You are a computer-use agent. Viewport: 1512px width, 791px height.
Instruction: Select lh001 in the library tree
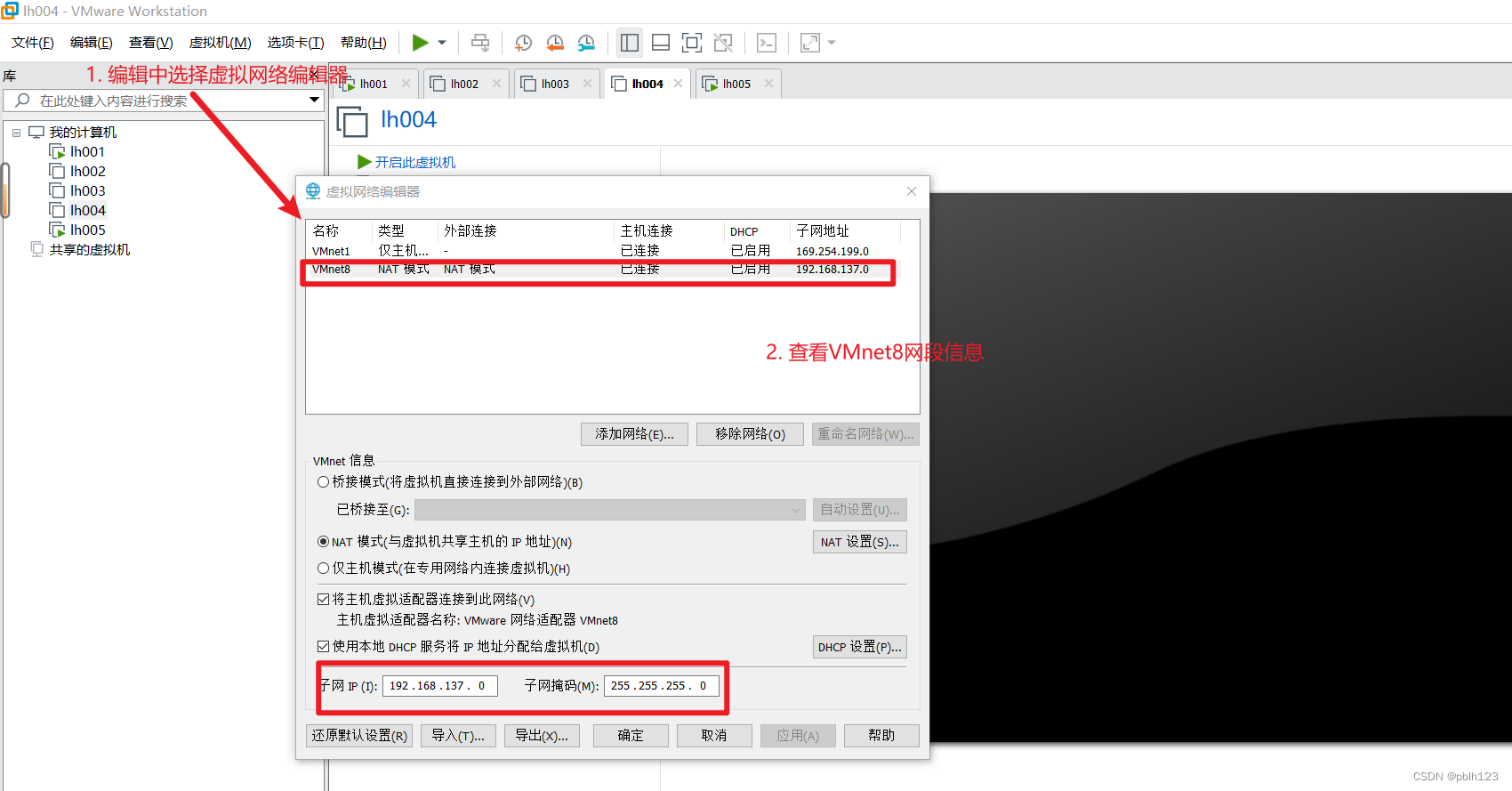point(87,152)
